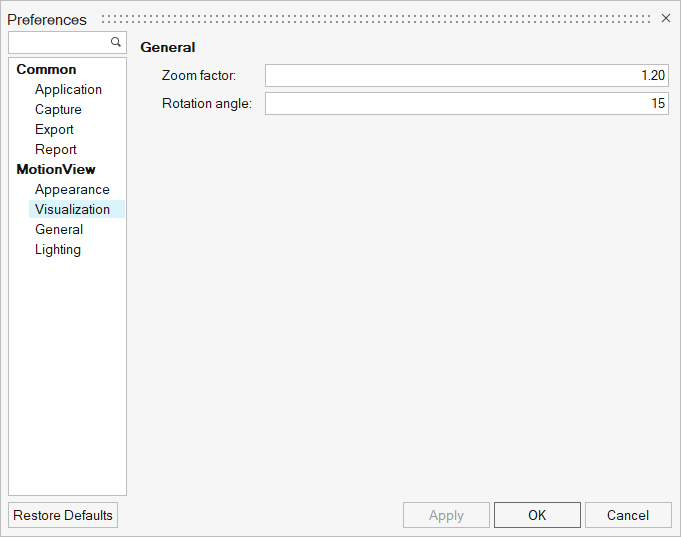The height and width of the screenshot is (537, 681).
Task: Open Application preferences
Action: point(69,90)
